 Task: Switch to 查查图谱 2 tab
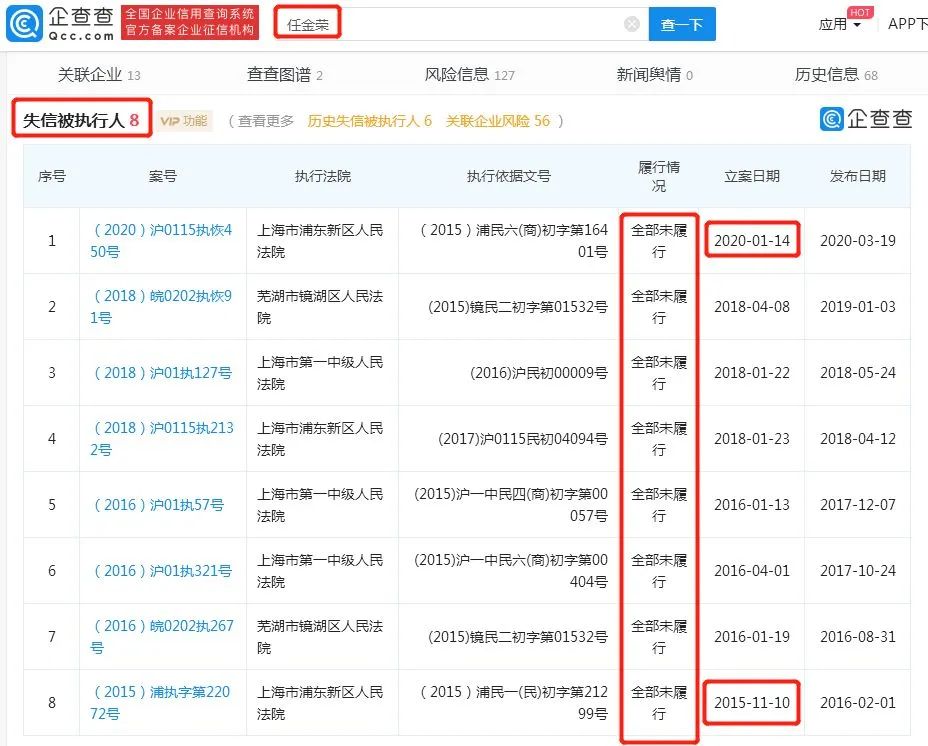(285, 75)
